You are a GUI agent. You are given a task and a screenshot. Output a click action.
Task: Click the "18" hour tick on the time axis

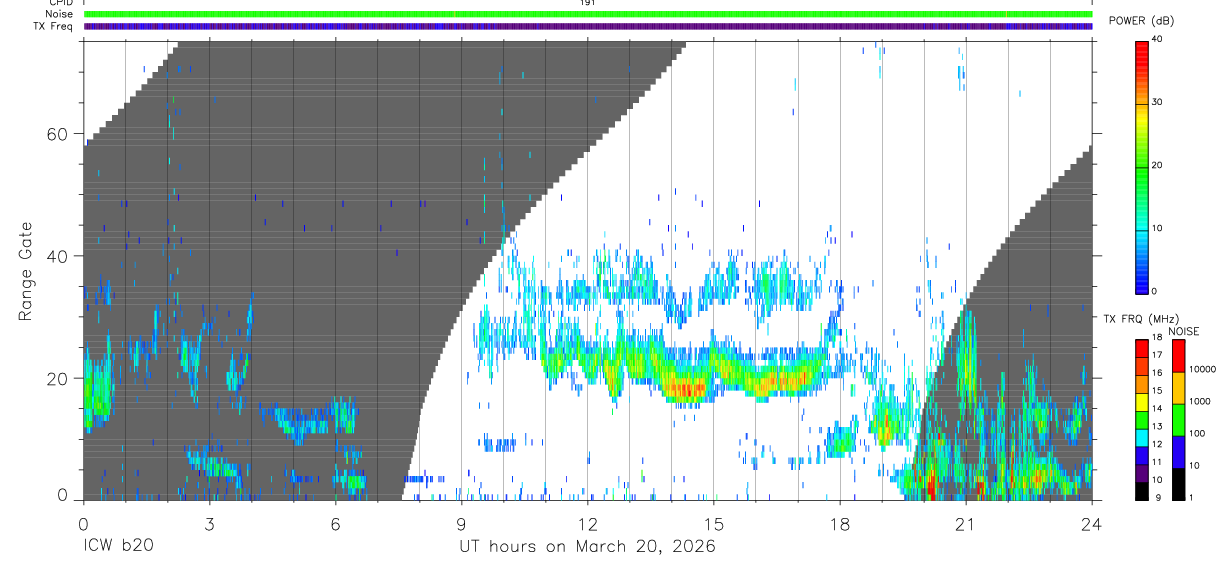point(840,523)
